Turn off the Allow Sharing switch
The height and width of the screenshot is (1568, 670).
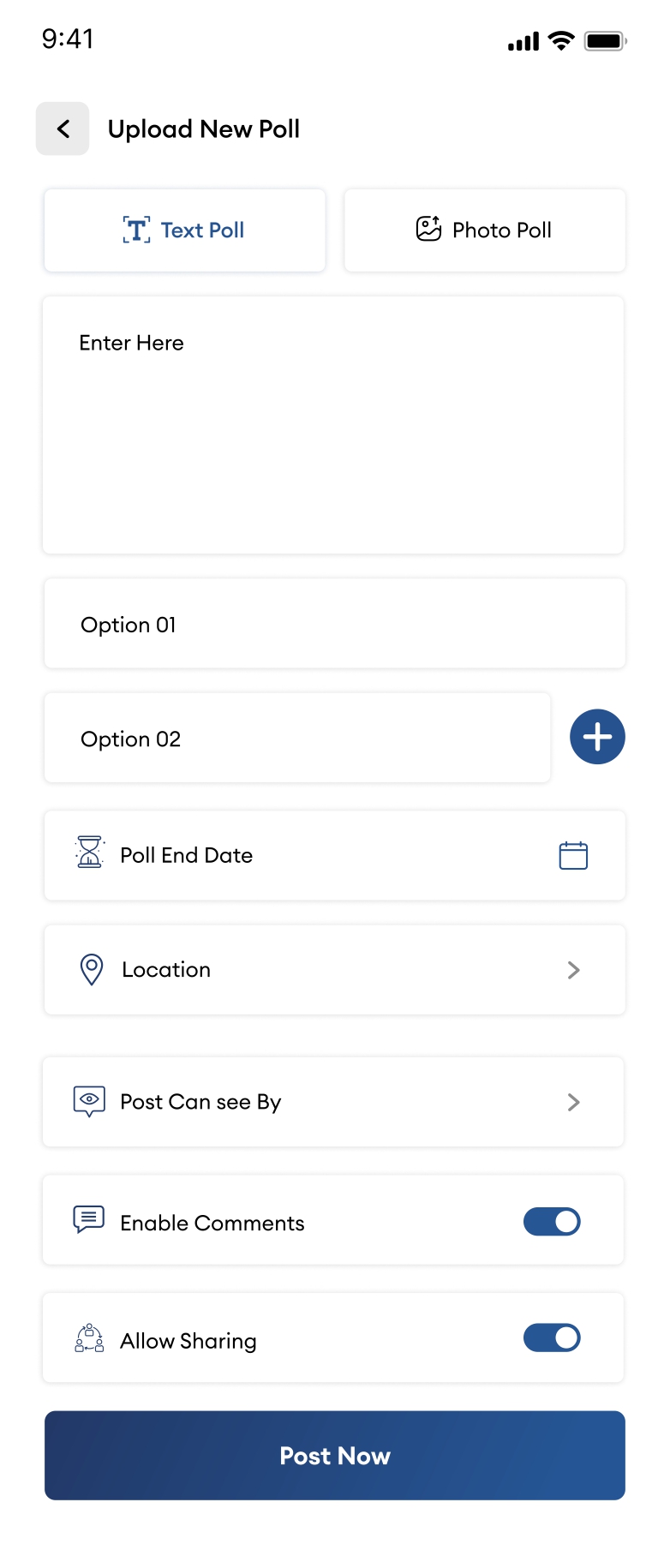(552, 1338)
